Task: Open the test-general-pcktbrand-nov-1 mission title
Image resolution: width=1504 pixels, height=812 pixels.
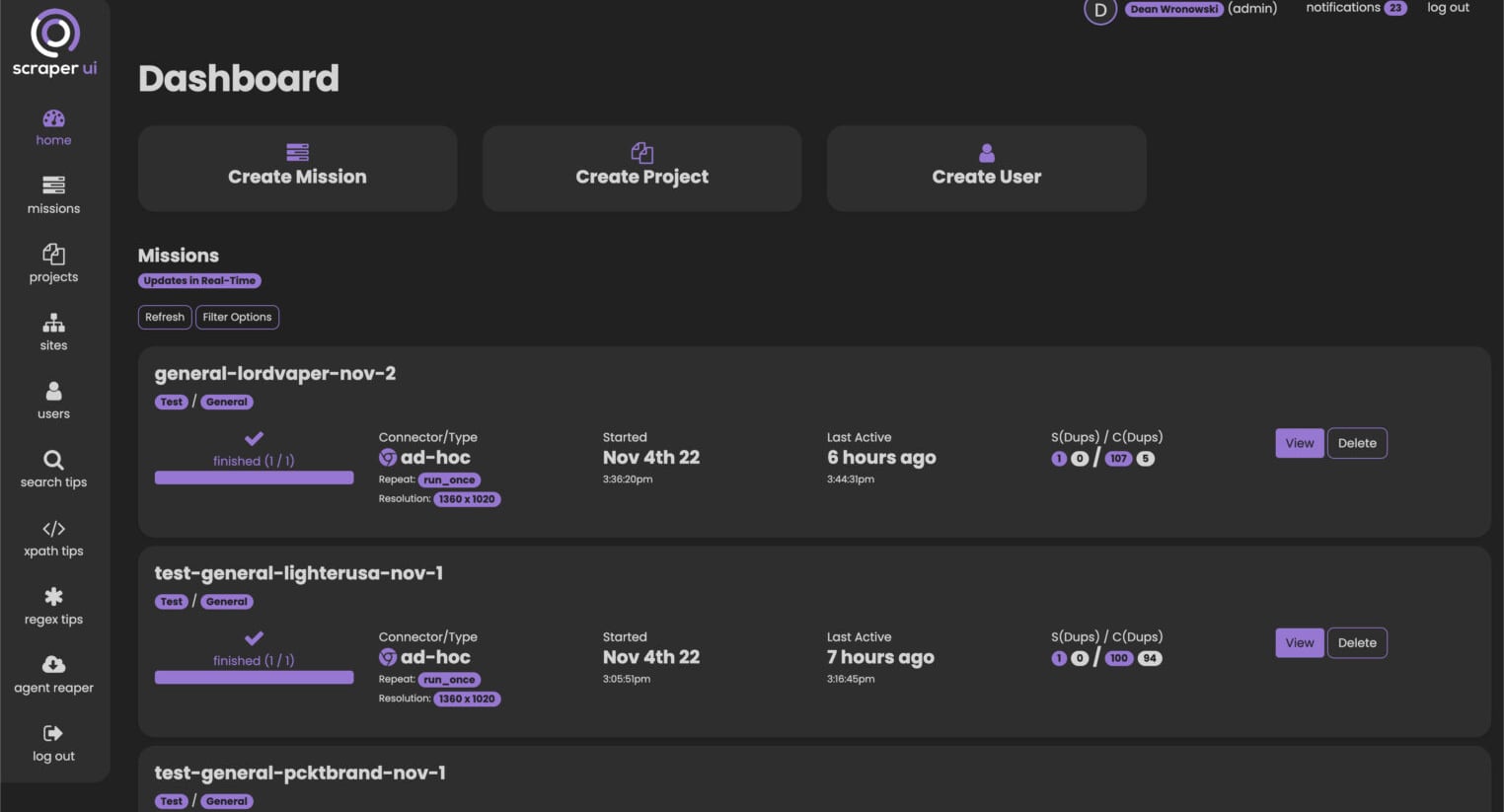Action: tap(300, 773)
